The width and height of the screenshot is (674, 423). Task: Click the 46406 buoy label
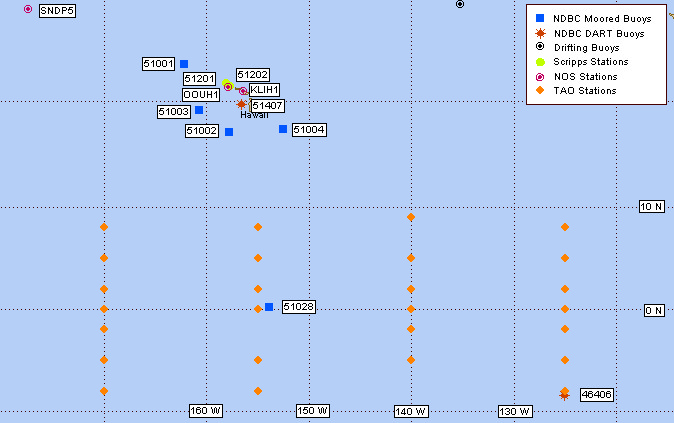pos(597,395)
